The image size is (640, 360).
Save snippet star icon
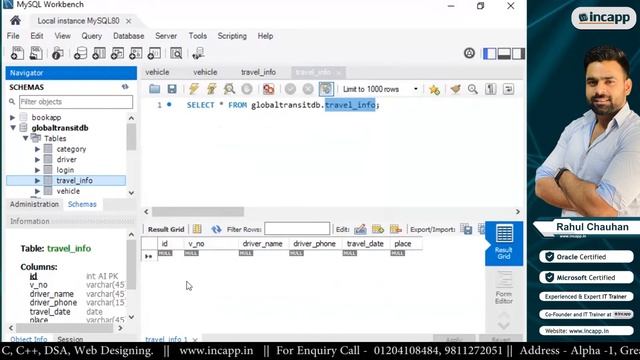(434, 89)
